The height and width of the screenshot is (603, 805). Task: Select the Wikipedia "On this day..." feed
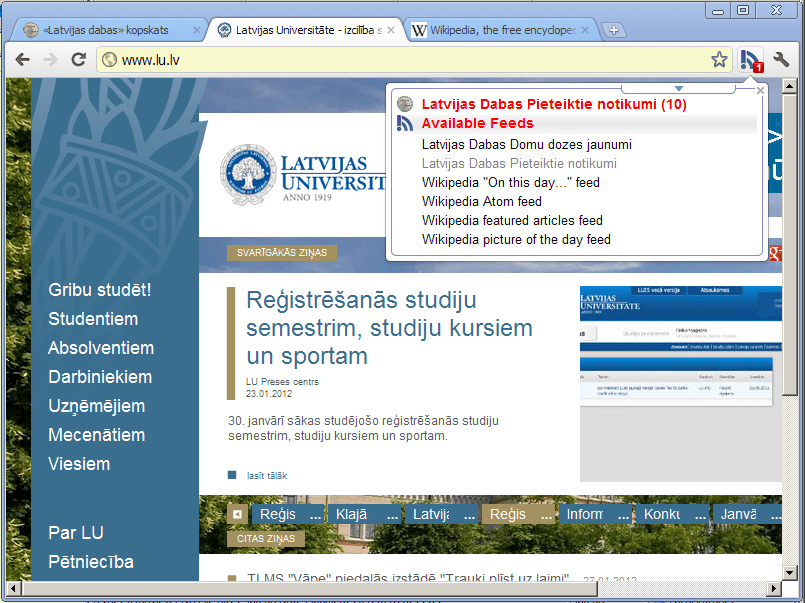click(x=510, y=182)
